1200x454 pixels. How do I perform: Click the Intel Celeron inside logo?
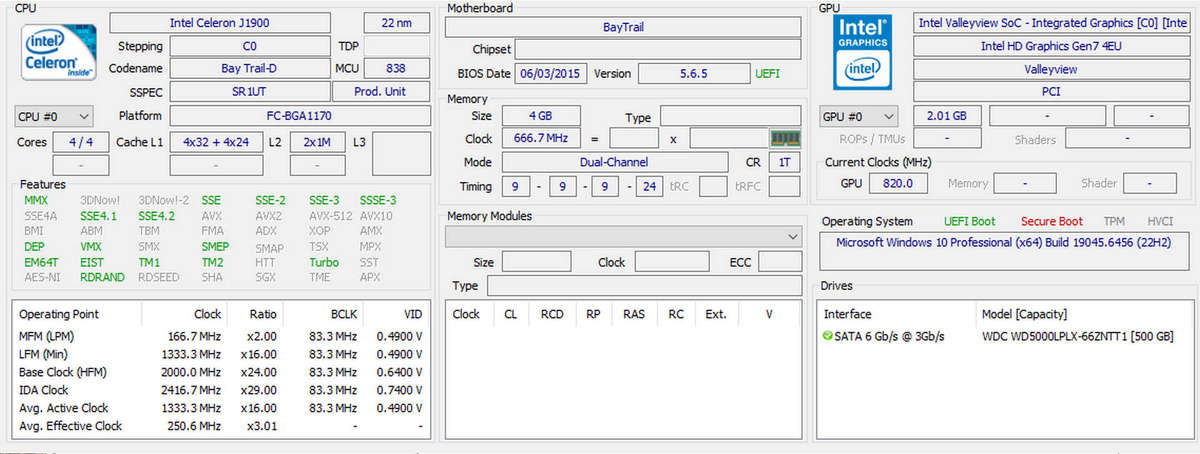[57, 53]
